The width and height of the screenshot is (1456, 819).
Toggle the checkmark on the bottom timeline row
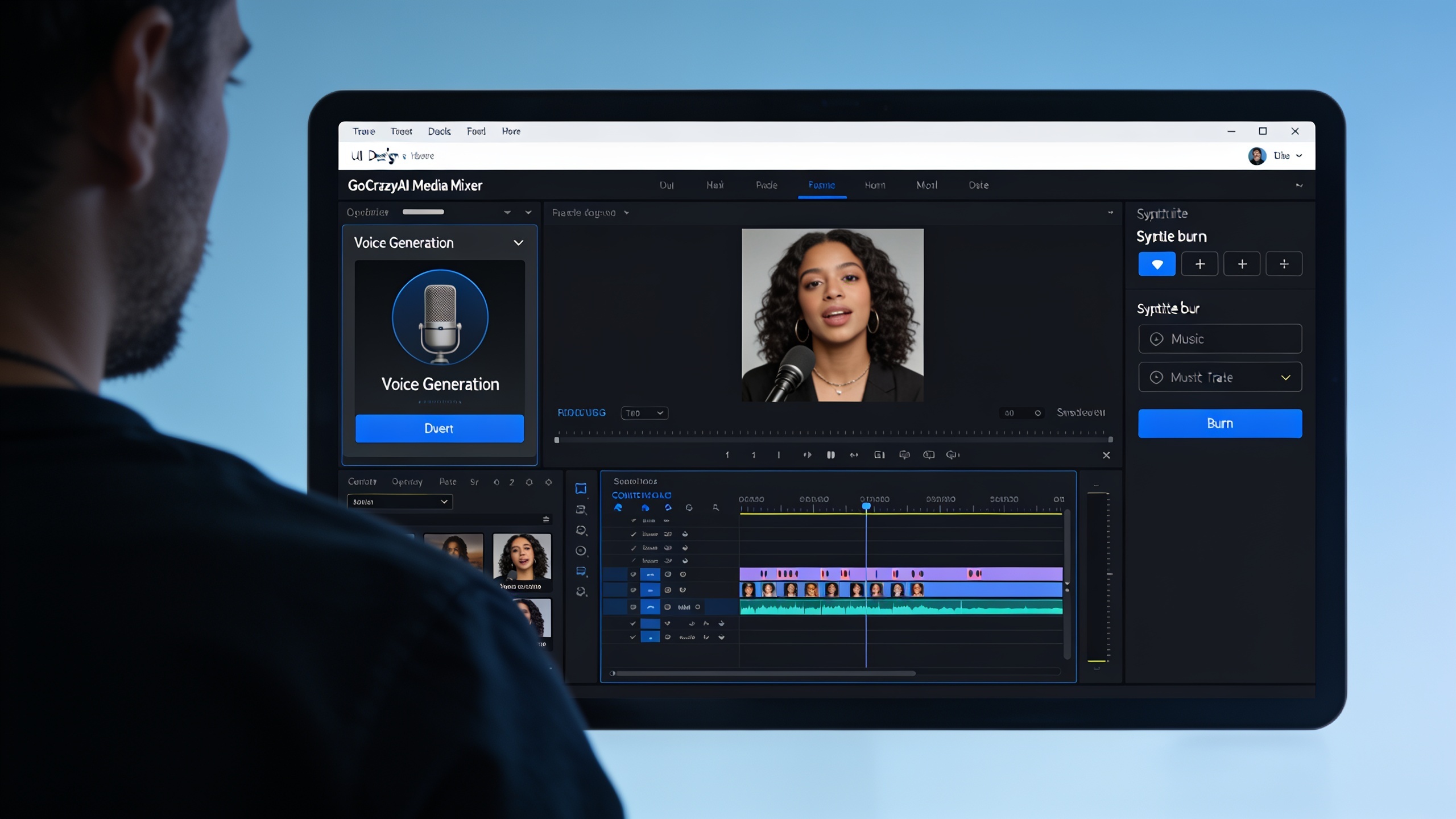click(632, 638)
